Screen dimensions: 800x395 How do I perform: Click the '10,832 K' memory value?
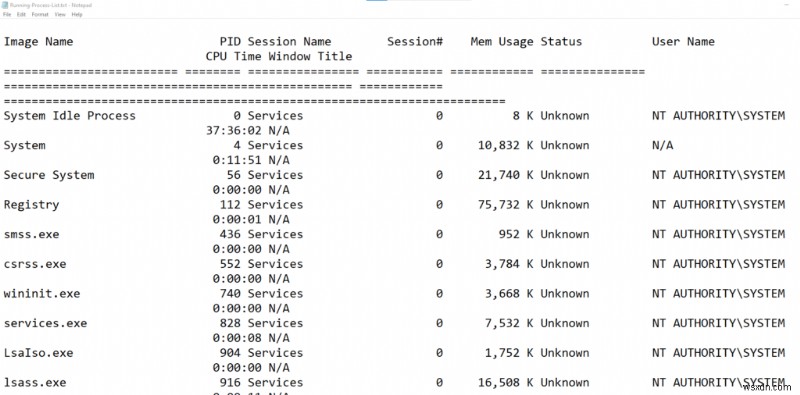coord(506,145)
